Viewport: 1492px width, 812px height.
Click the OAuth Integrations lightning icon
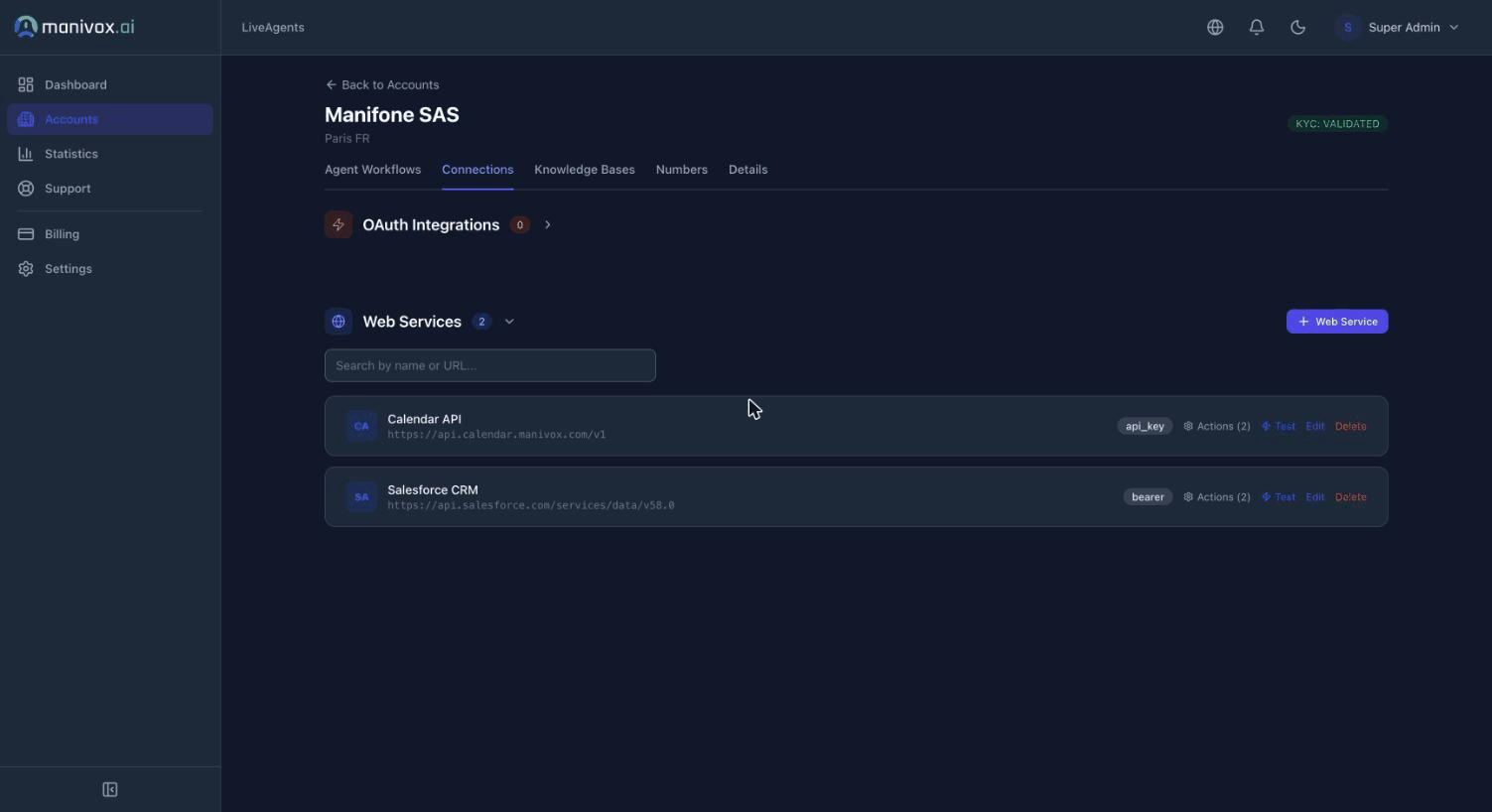[x=339, y=224]
